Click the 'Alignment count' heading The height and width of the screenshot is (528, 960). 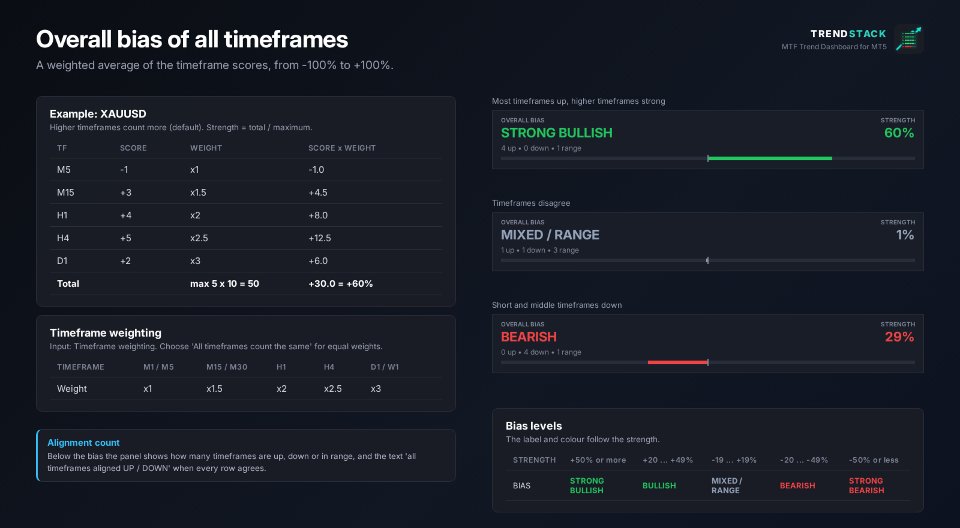click(x=83, y=443)
